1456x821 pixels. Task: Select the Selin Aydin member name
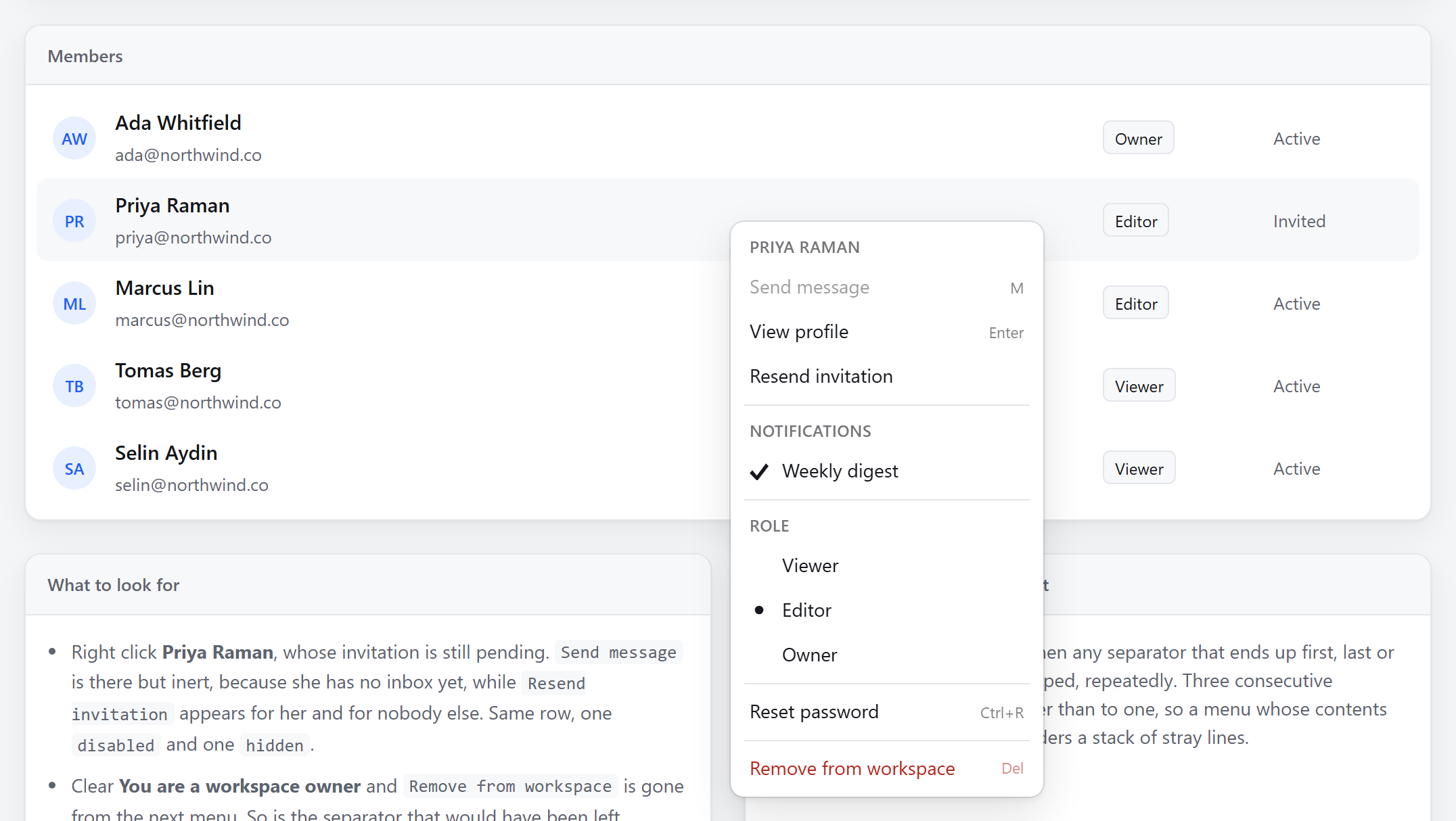[x=166, y=453]
